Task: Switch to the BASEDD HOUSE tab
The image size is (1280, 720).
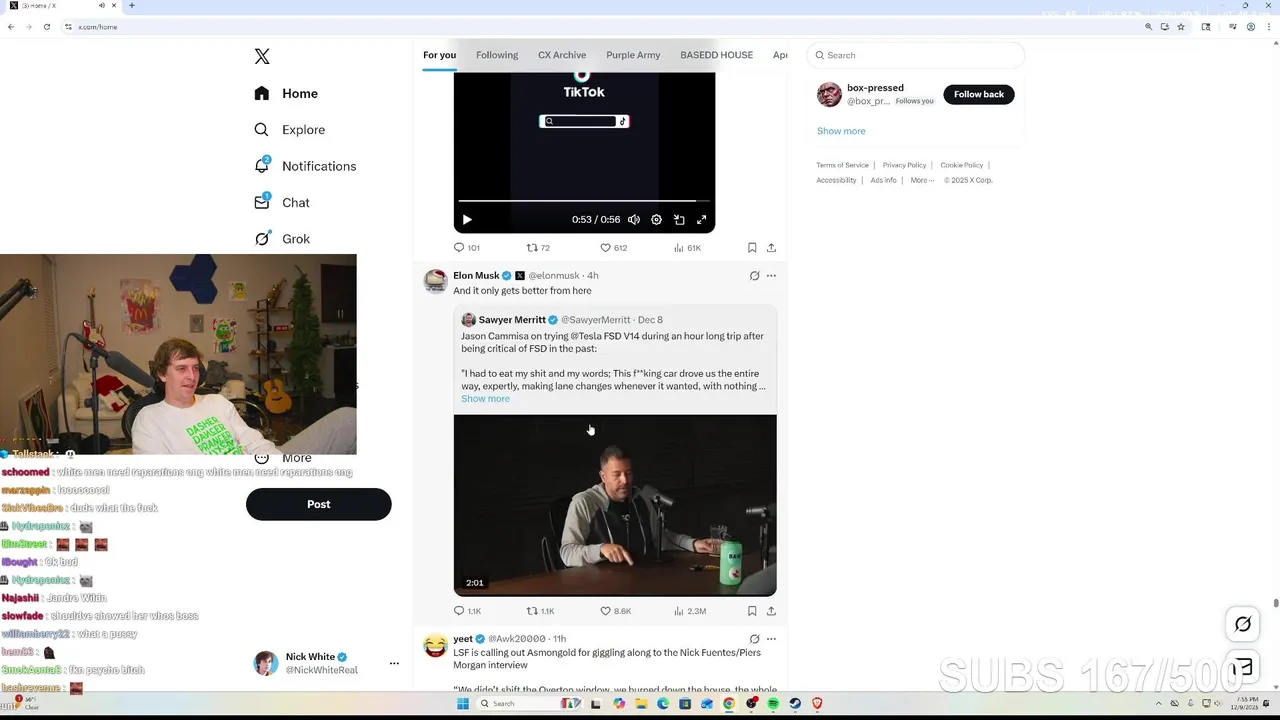Action: 716,55
